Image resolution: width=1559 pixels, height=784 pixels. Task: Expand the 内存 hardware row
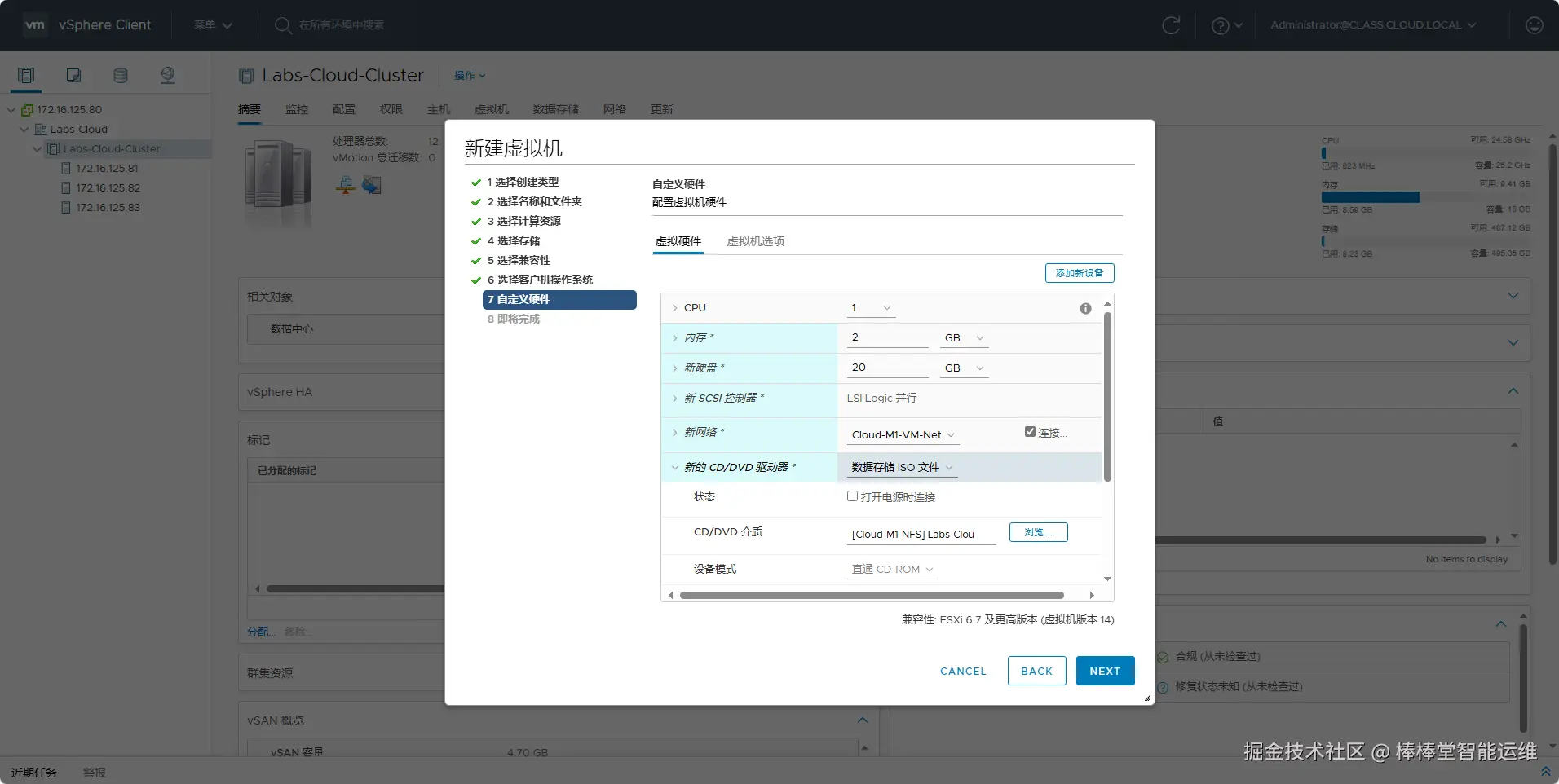674,338
